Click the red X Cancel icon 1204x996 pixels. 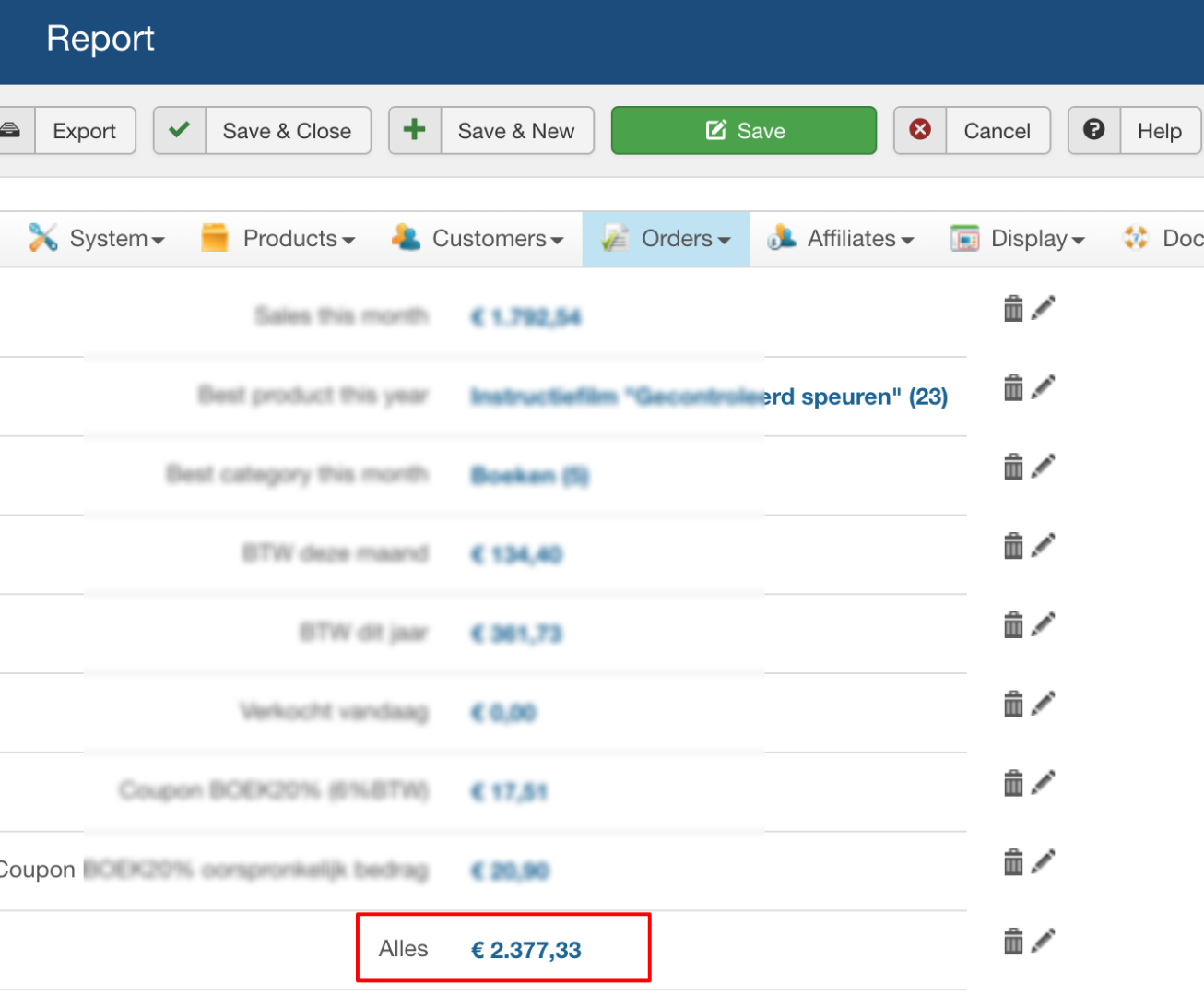click(x=920, y=130)
